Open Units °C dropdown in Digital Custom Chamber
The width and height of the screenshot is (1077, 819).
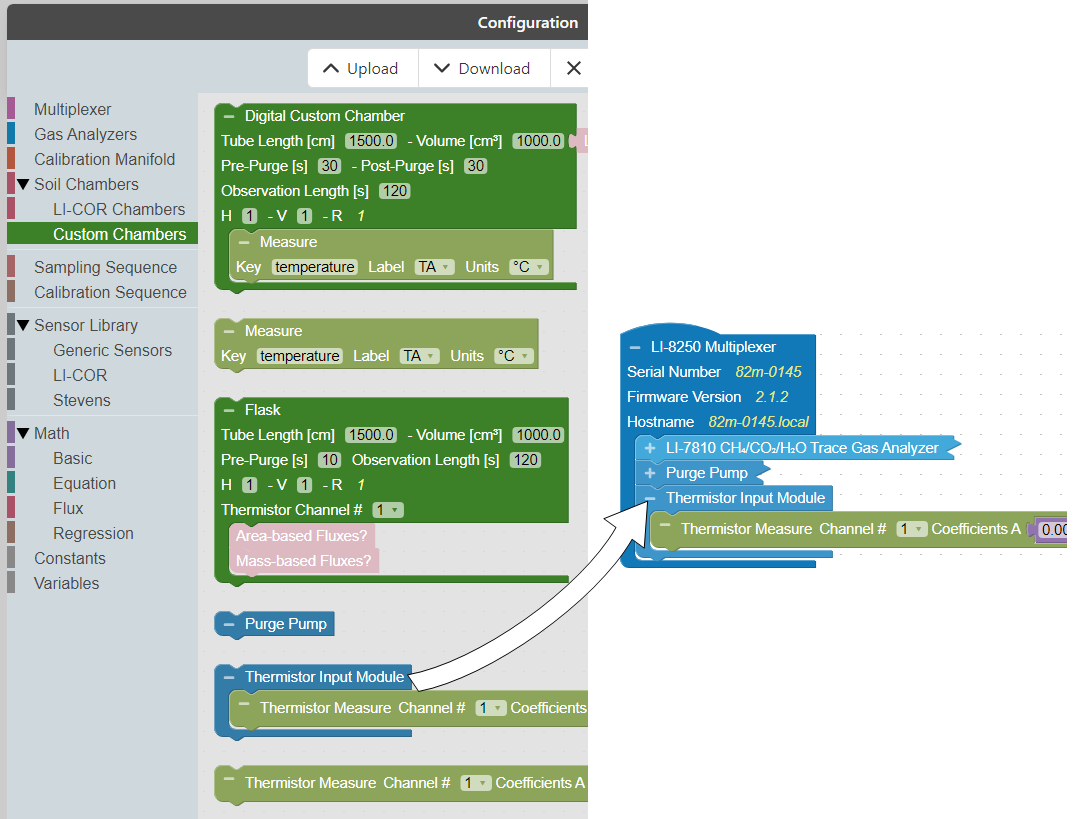pyautogui.click(x=528, y=267)
